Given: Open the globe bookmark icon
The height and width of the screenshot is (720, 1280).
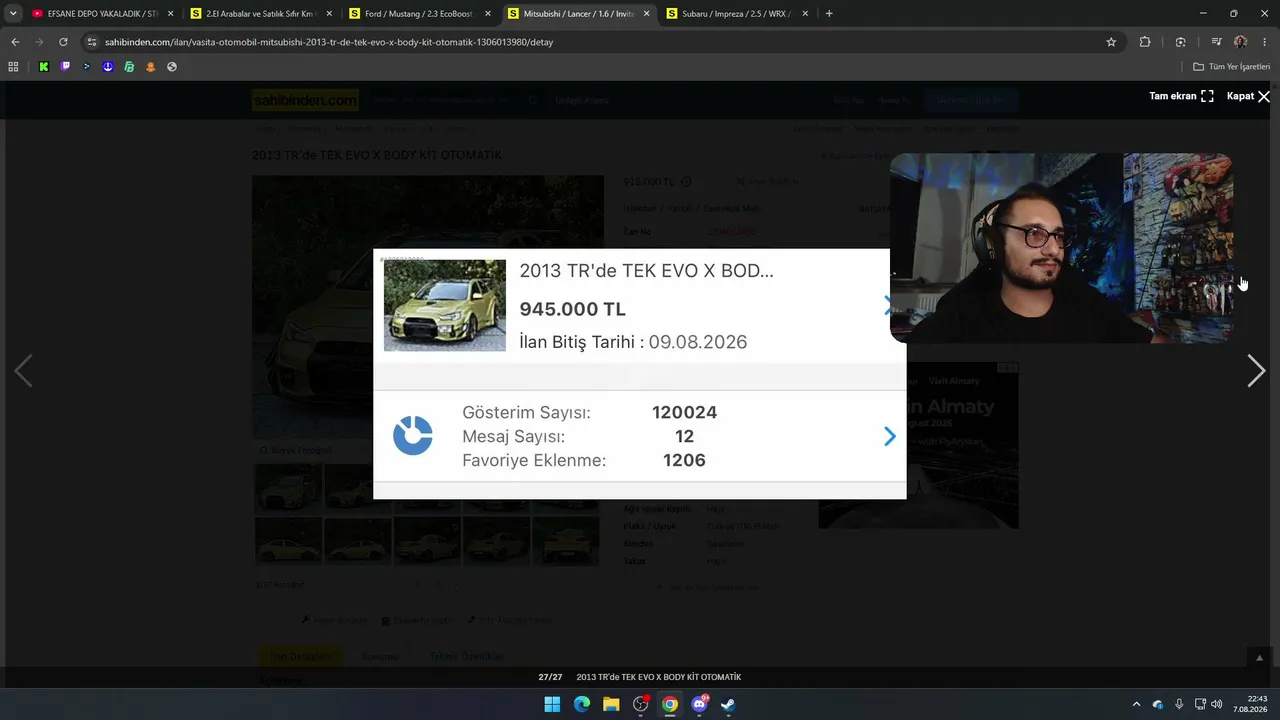Looking at the screenshot, I should [x=172, y=67].
